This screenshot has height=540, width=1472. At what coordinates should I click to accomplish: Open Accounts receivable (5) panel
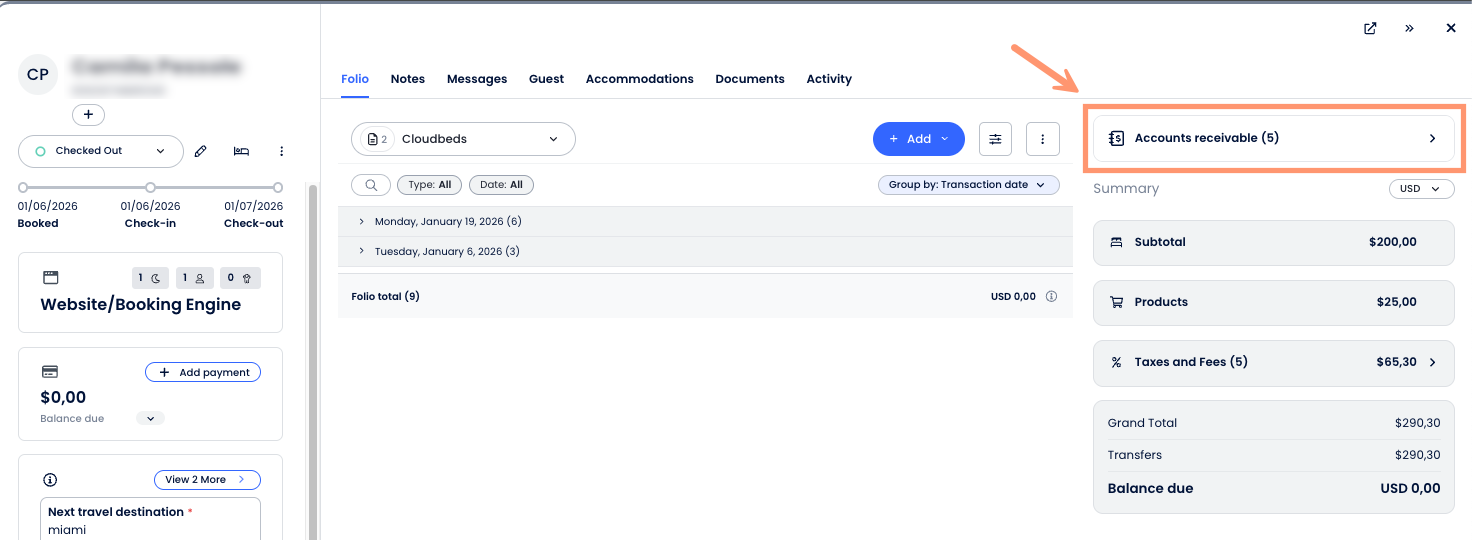tap(1273, 138)
